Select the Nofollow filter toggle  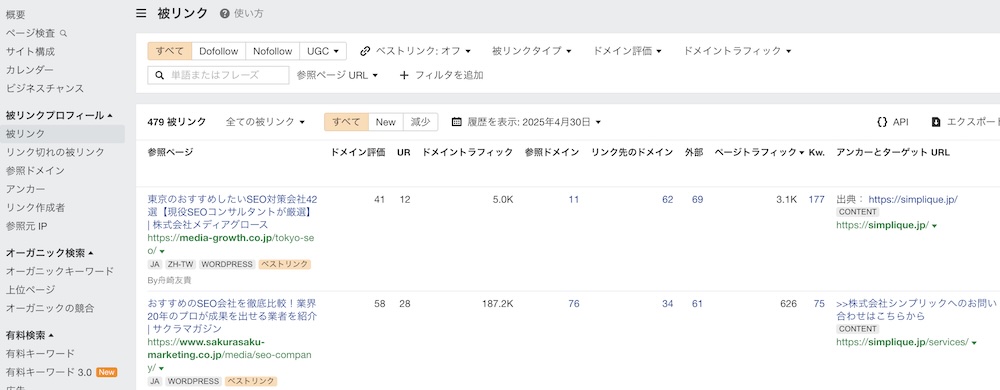pos(272,51)
